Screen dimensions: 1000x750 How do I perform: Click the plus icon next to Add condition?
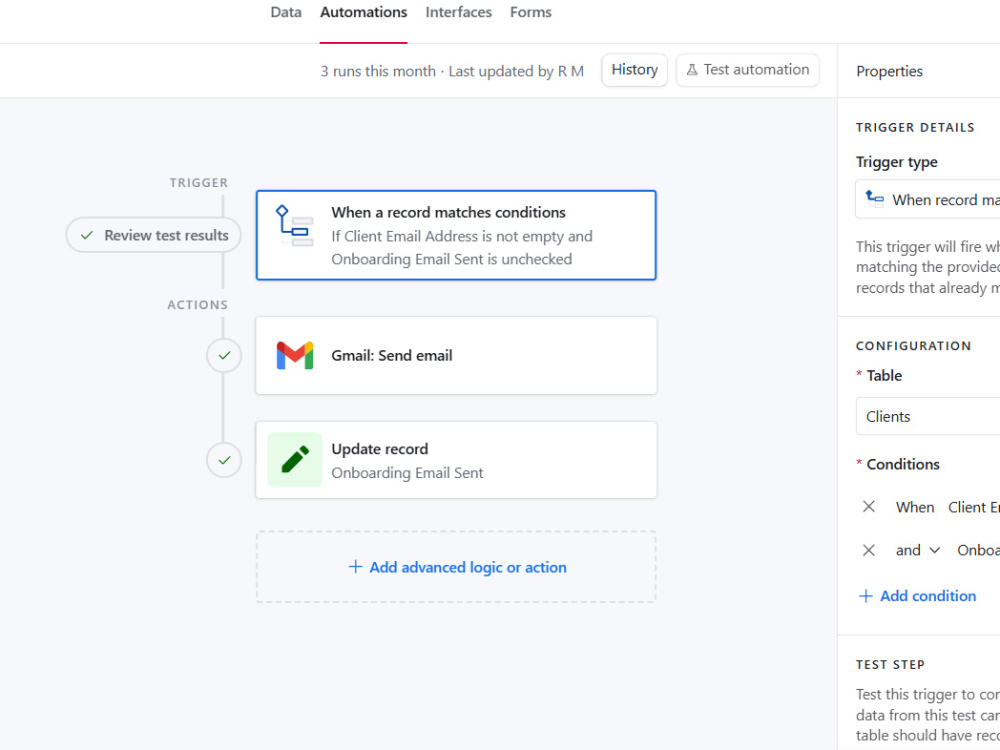point(865,596)
